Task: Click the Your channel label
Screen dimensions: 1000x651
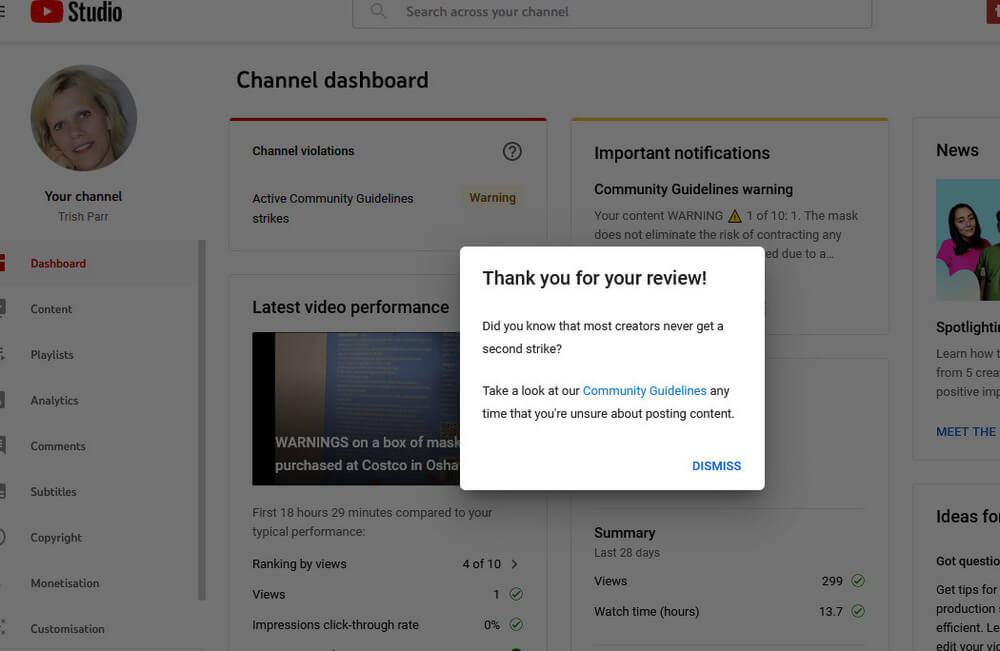Action: [84, 196]
